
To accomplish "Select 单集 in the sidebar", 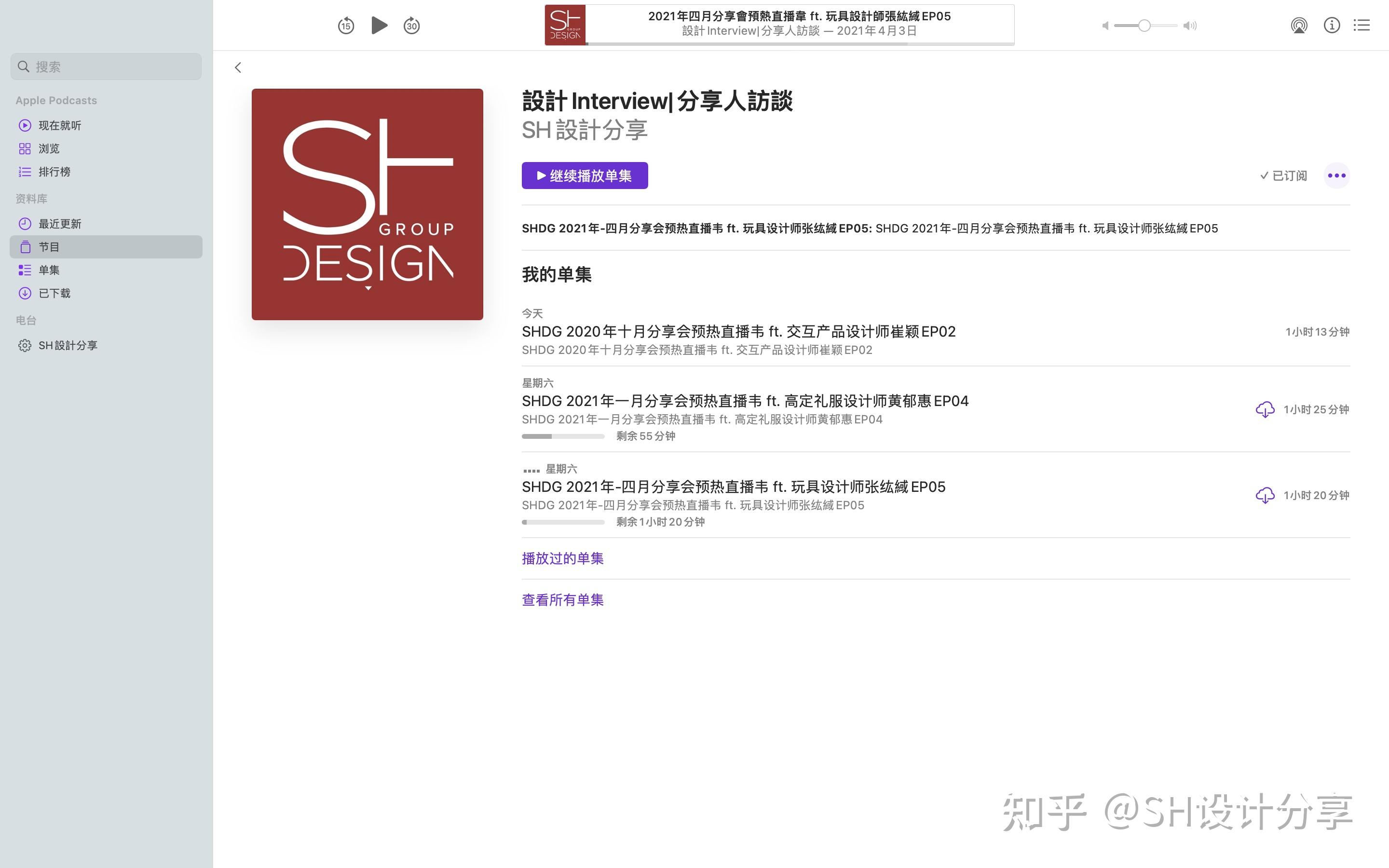I will click(x=49, y=270).
